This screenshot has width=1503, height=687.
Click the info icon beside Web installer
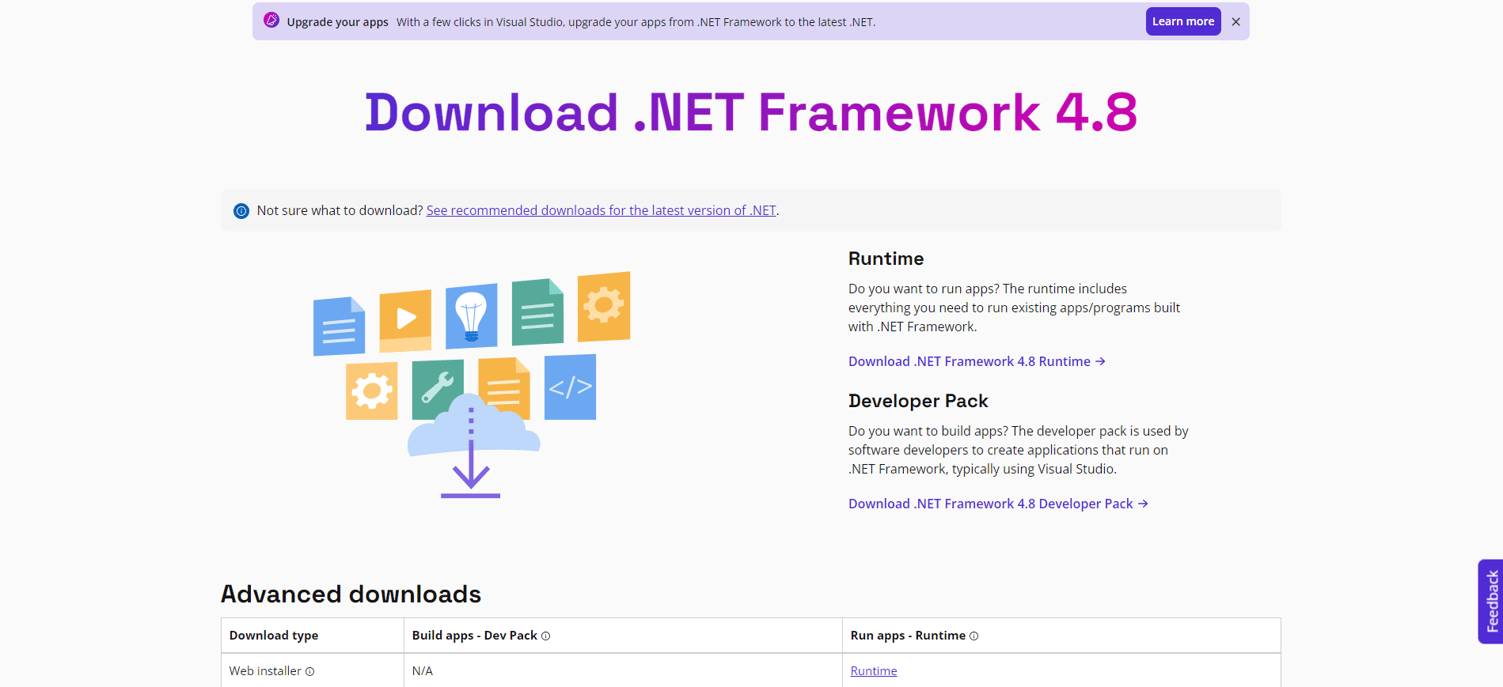(x=312, y=671)
